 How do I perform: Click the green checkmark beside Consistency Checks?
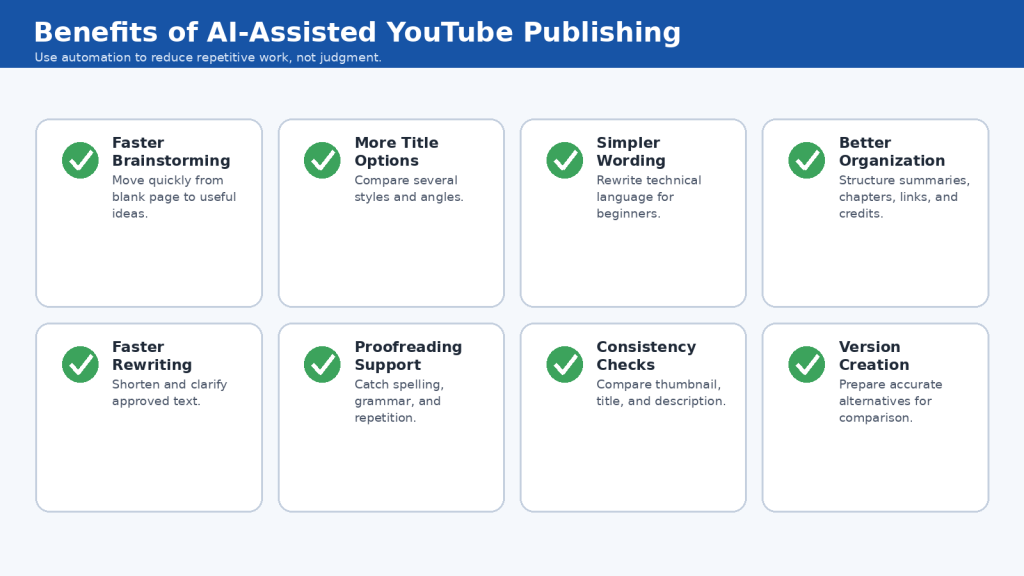tap(565, 364)
